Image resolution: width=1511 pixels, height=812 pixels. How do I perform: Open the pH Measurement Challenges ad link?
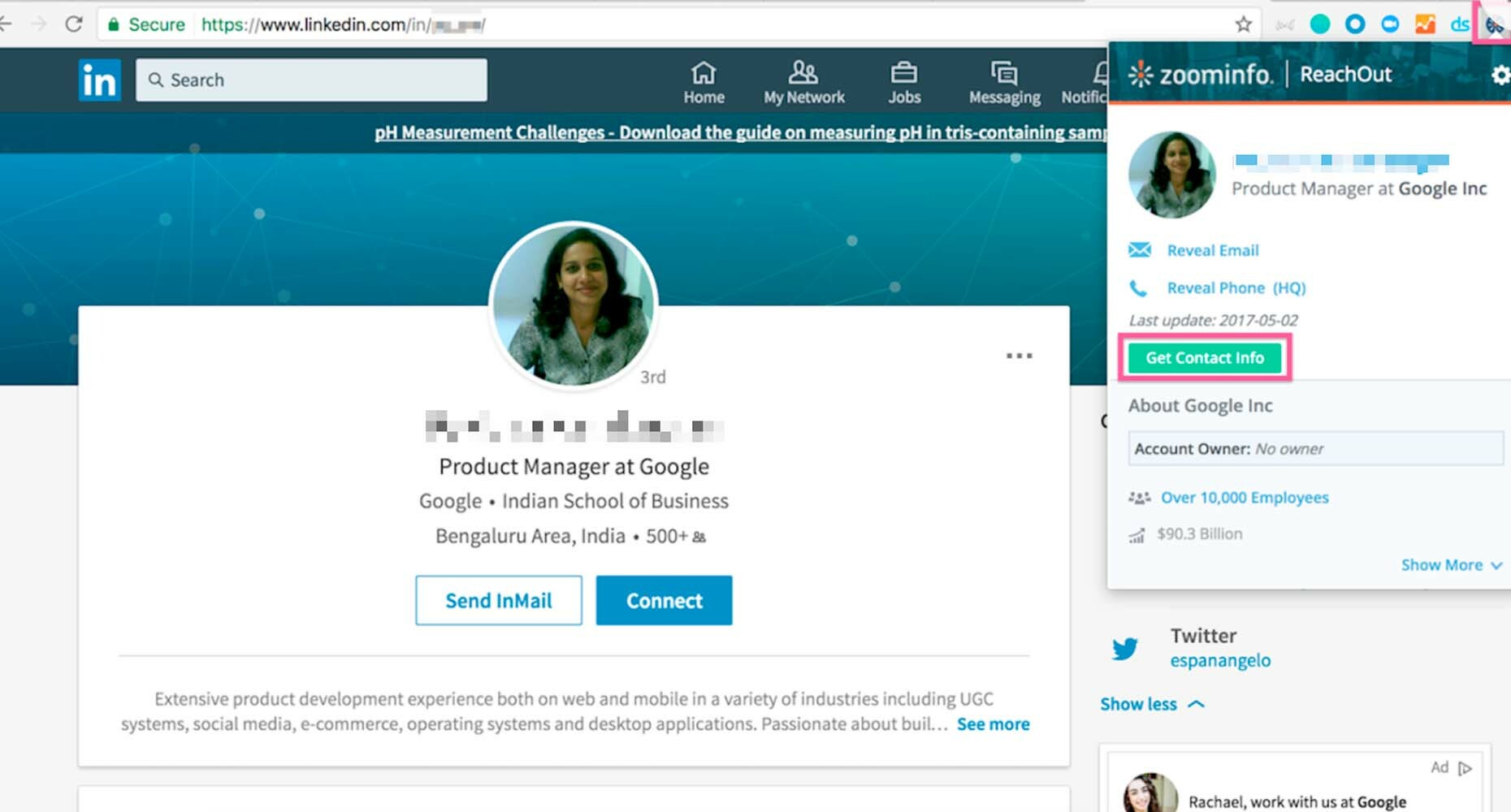pyautogui.click(x=739, y=132)
